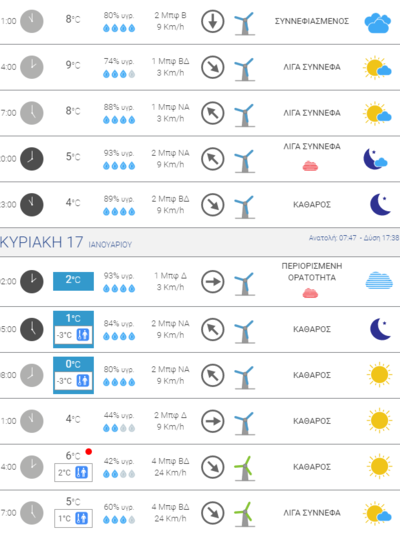The width and height of the screenshot is (400, 533).
Task: Click the sun with cloud icon in the 9°C row
Action: (x=377, y=67)
